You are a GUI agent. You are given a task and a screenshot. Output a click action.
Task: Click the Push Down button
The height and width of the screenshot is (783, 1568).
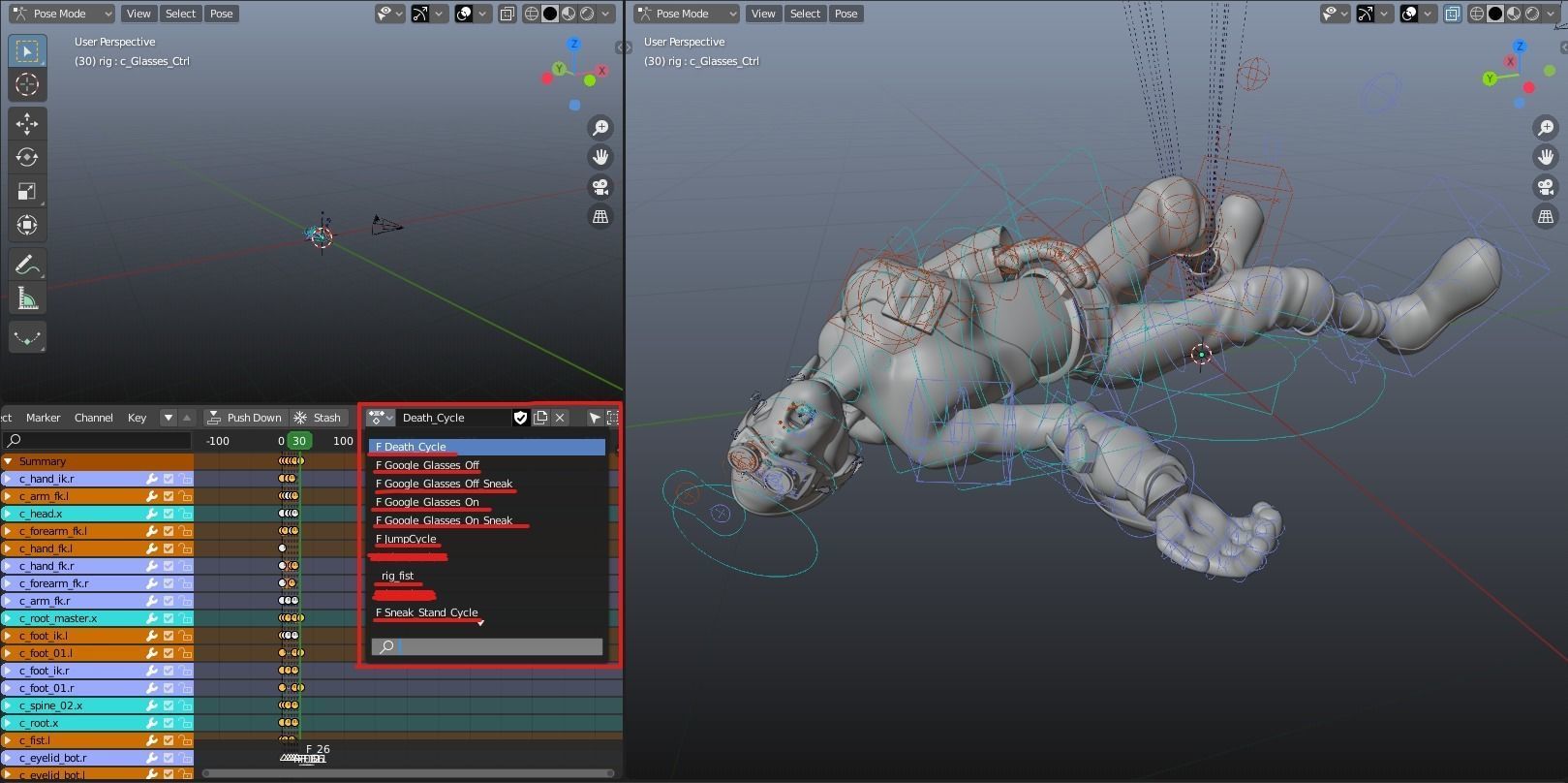[245, 418]
